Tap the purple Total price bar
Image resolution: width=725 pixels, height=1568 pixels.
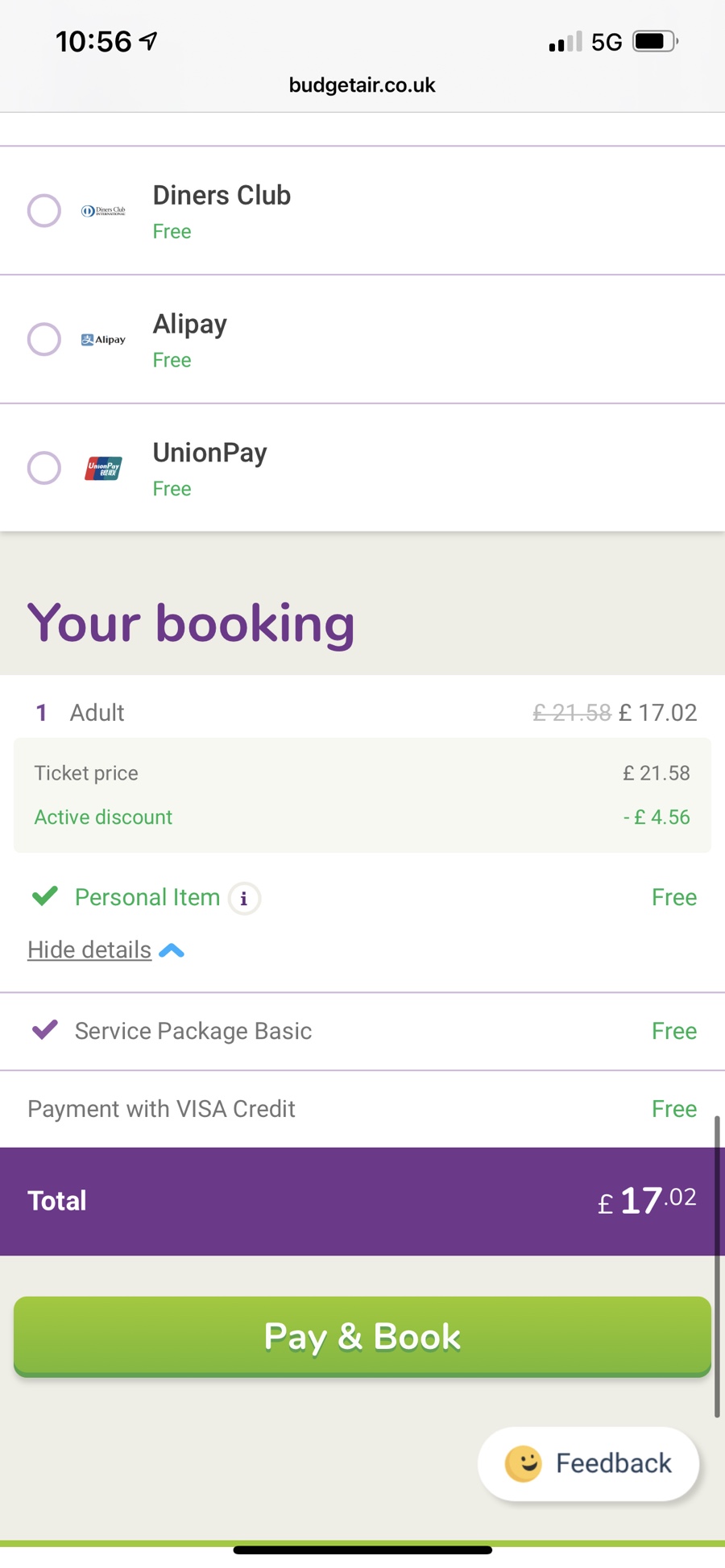[x=362, y=1202]
